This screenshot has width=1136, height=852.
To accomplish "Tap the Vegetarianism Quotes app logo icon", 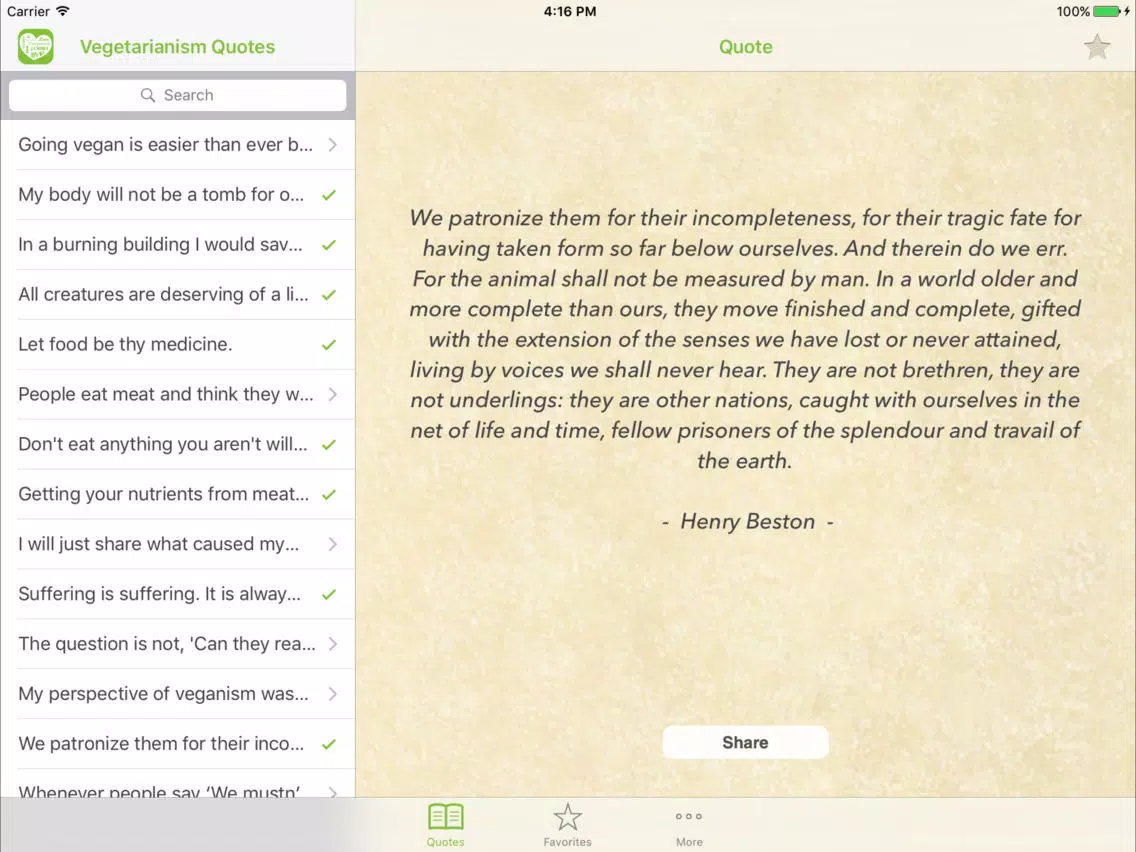I will pyautogui.click(x=36, y=47).
